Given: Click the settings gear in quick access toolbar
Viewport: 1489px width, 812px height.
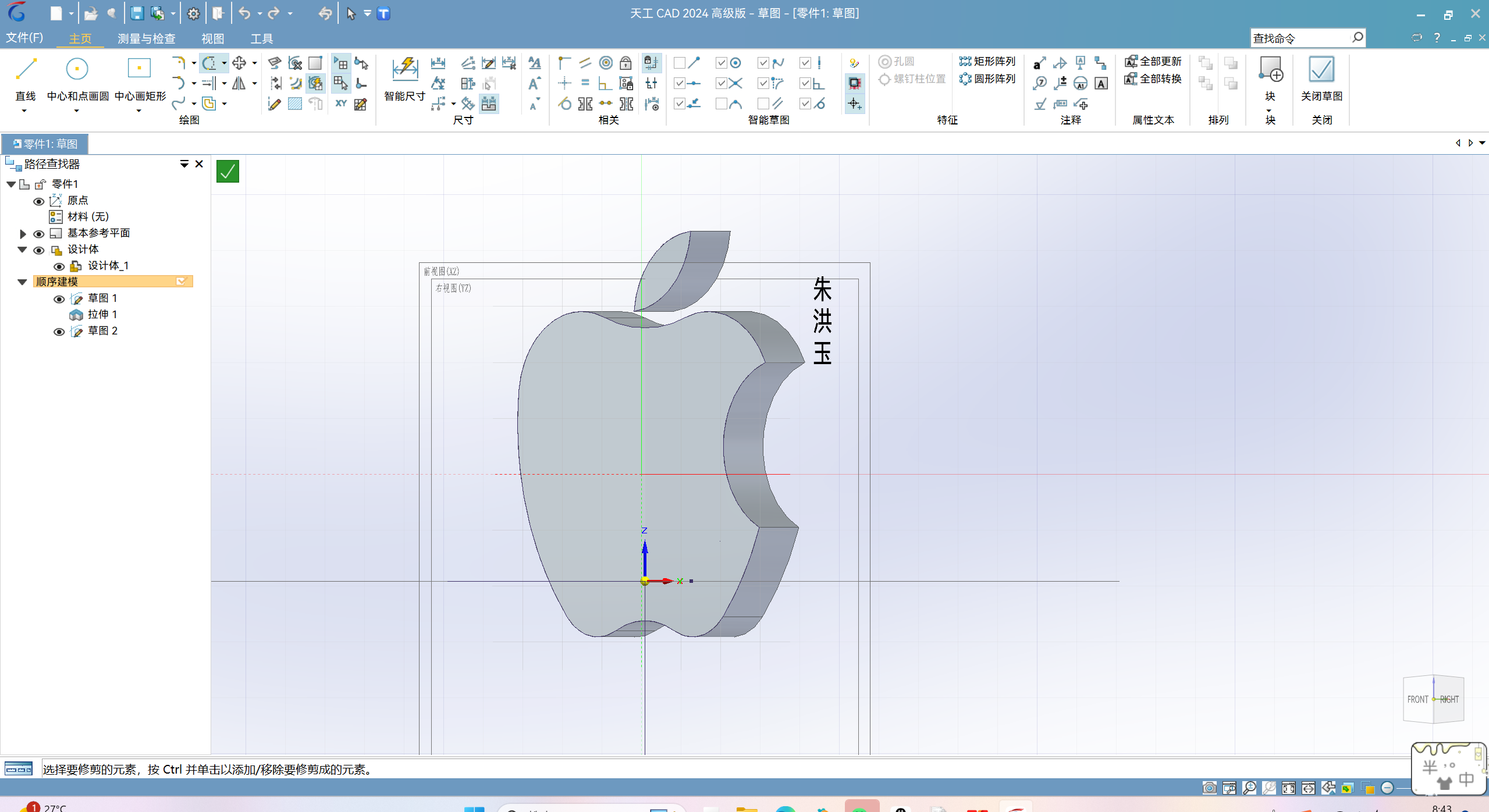Looking at the screenshot, I should point(193,13).
